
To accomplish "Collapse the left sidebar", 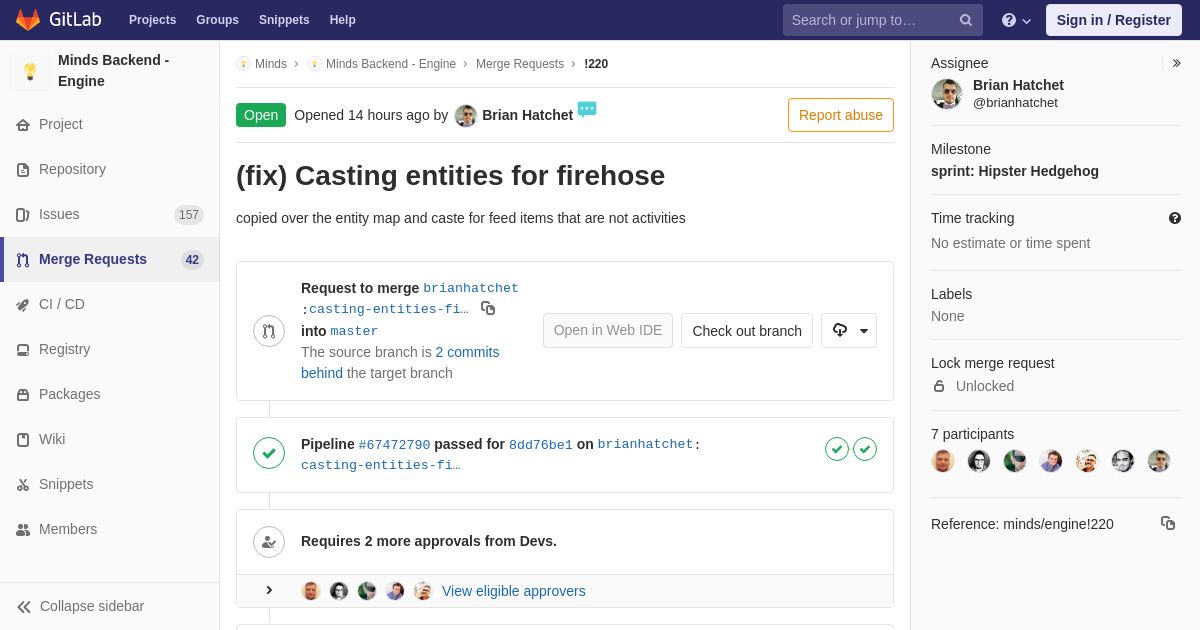I will [x=110, y=606].
